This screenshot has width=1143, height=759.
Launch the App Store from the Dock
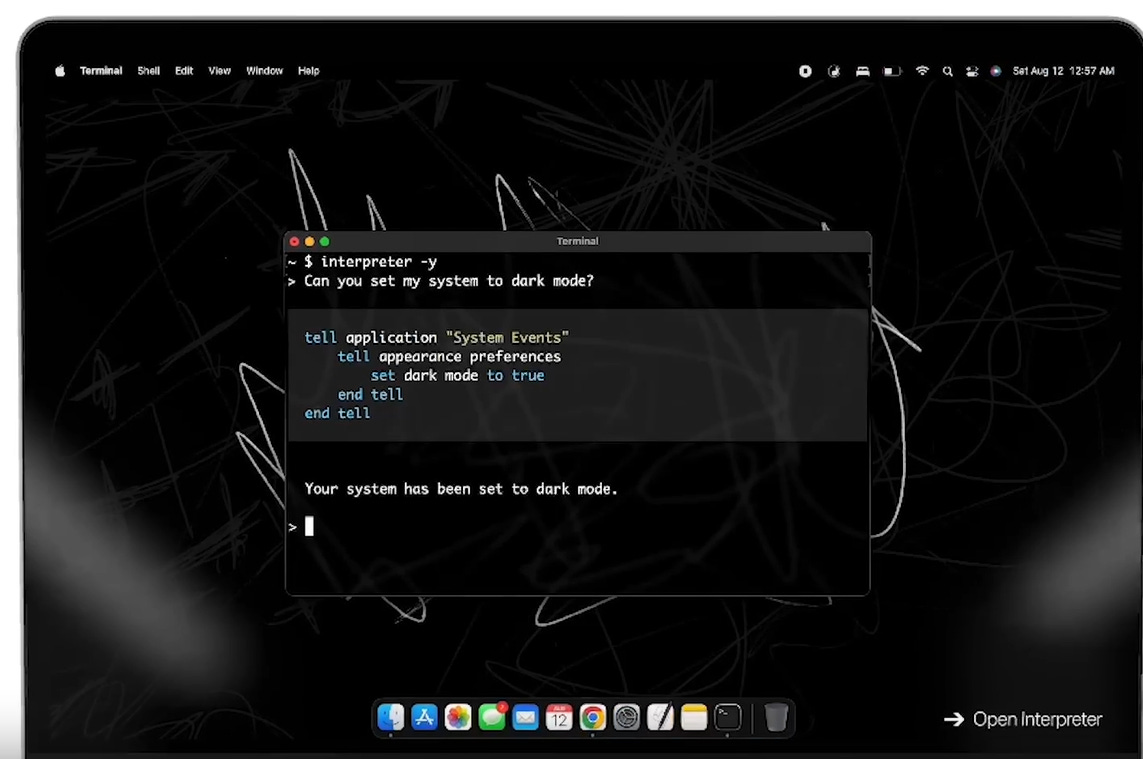click(x=424, y=717)
